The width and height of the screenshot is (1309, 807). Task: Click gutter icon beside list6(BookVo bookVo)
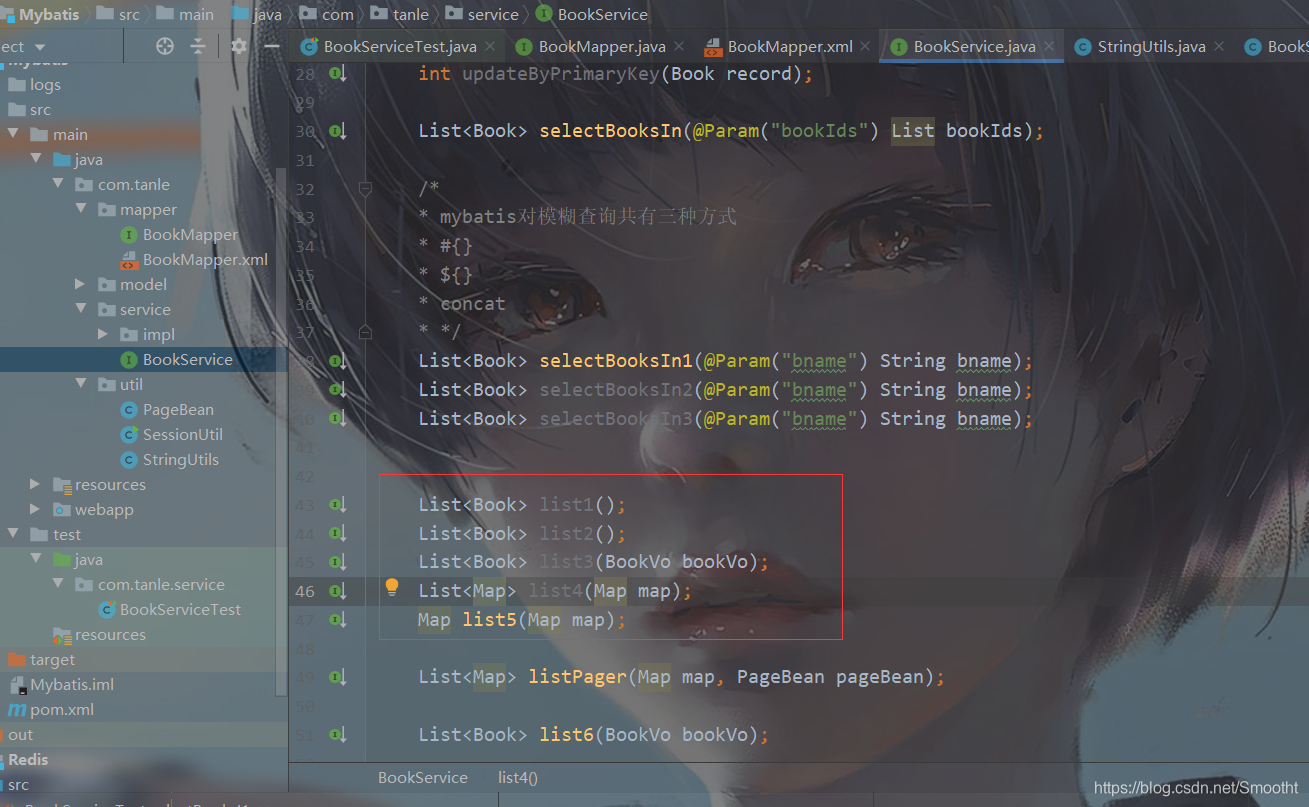[338, 736]
